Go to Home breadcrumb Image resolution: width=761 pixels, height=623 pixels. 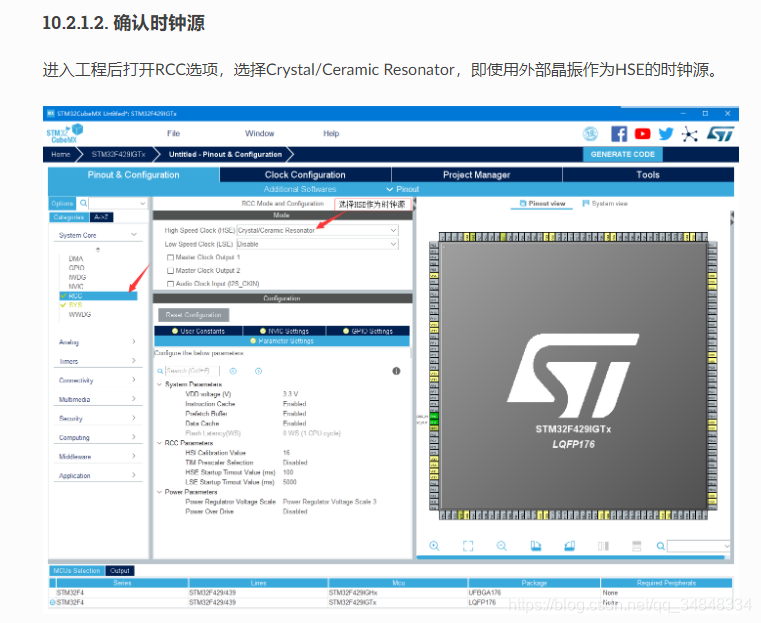61,154
